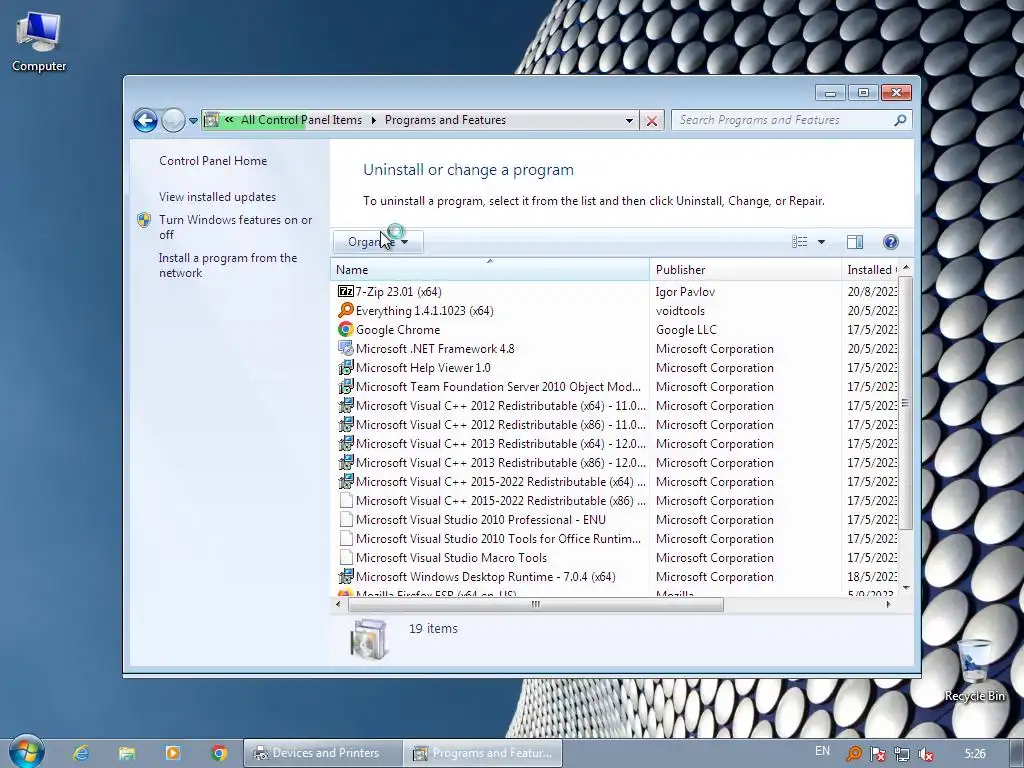1024x768 pixels.
Task: Select the Microsoft .NET Framework 4.8 icon
Action: pyautogui.click(x=345, y=349)
